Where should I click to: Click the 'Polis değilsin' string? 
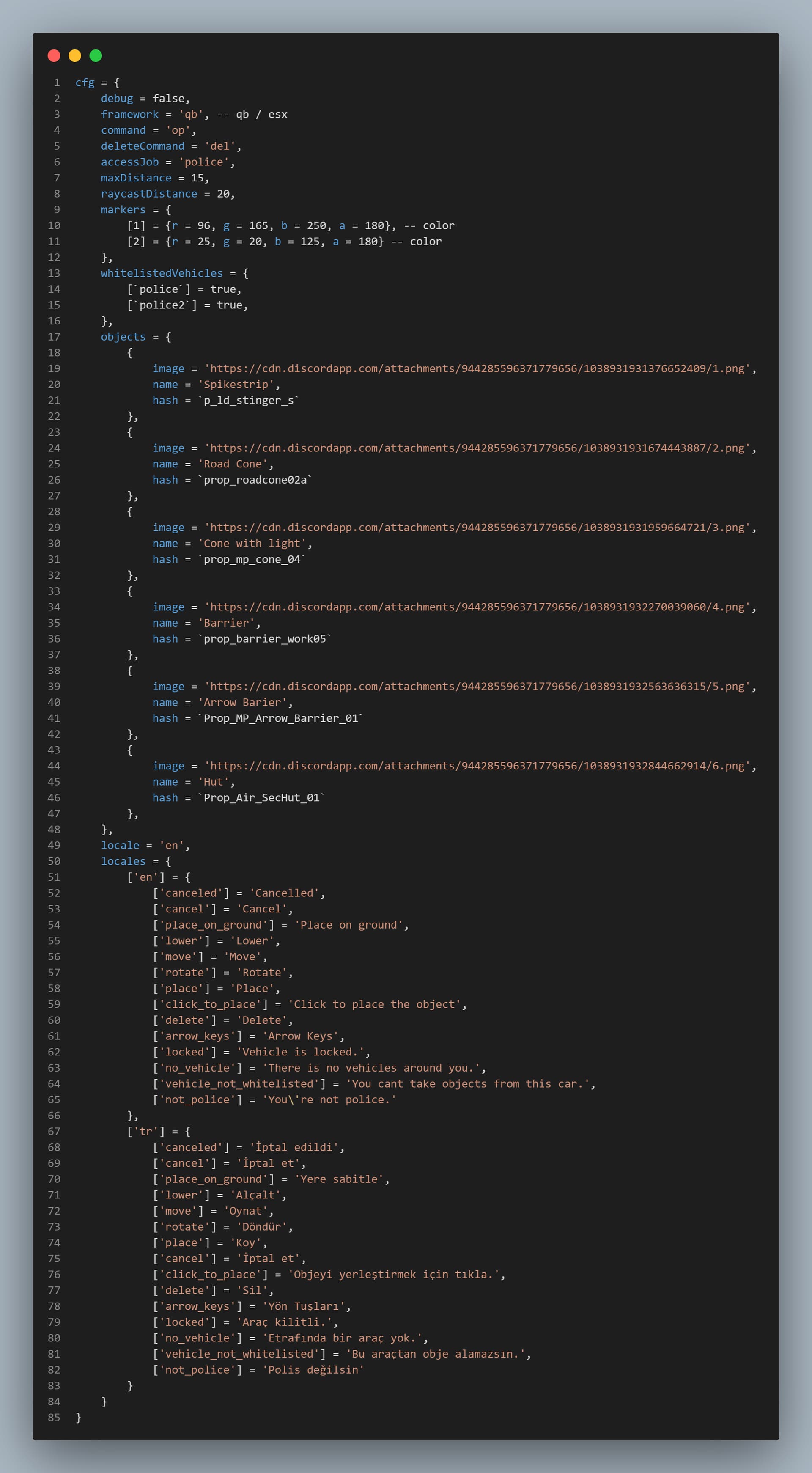pos(313,1370)
